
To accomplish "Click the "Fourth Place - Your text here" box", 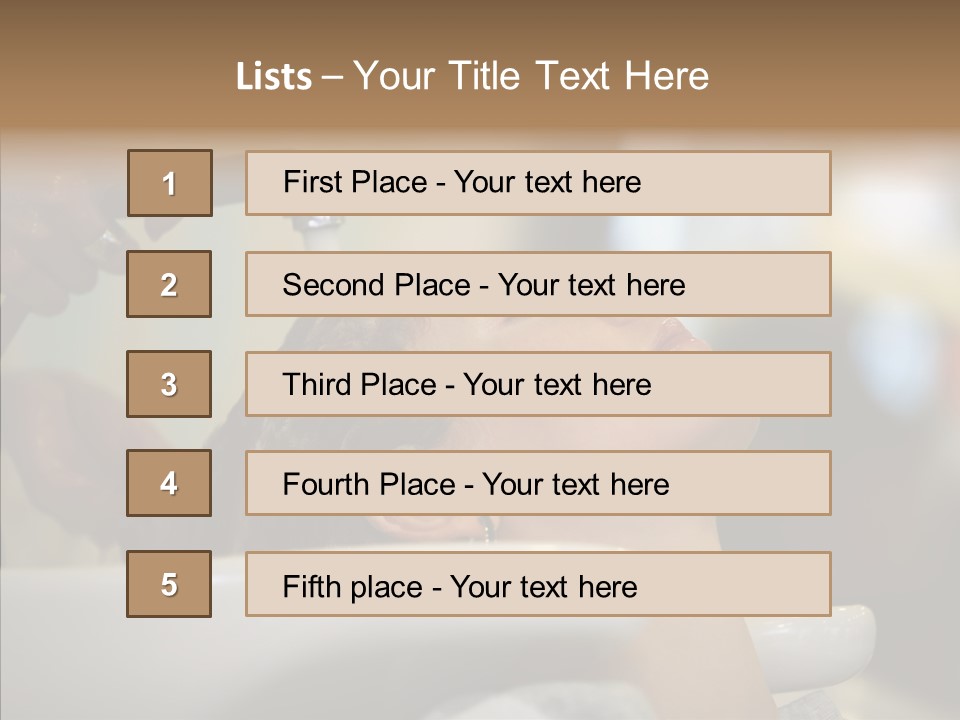I will coord(538,483).
